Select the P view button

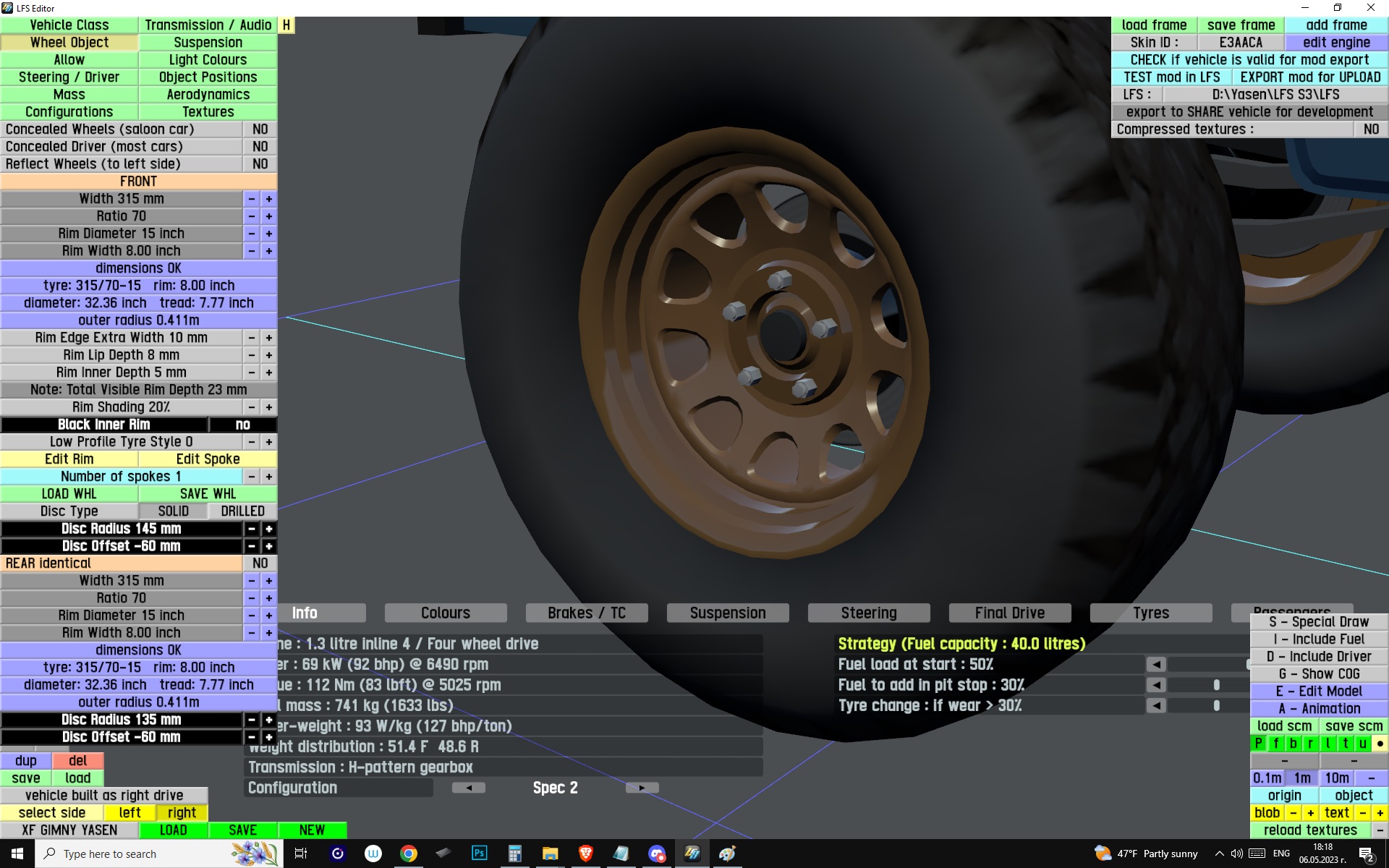[x=1258, y=744]
